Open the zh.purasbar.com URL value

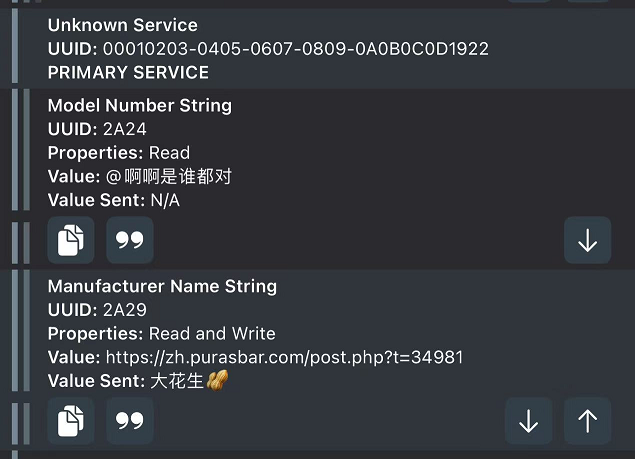[283, 357]
